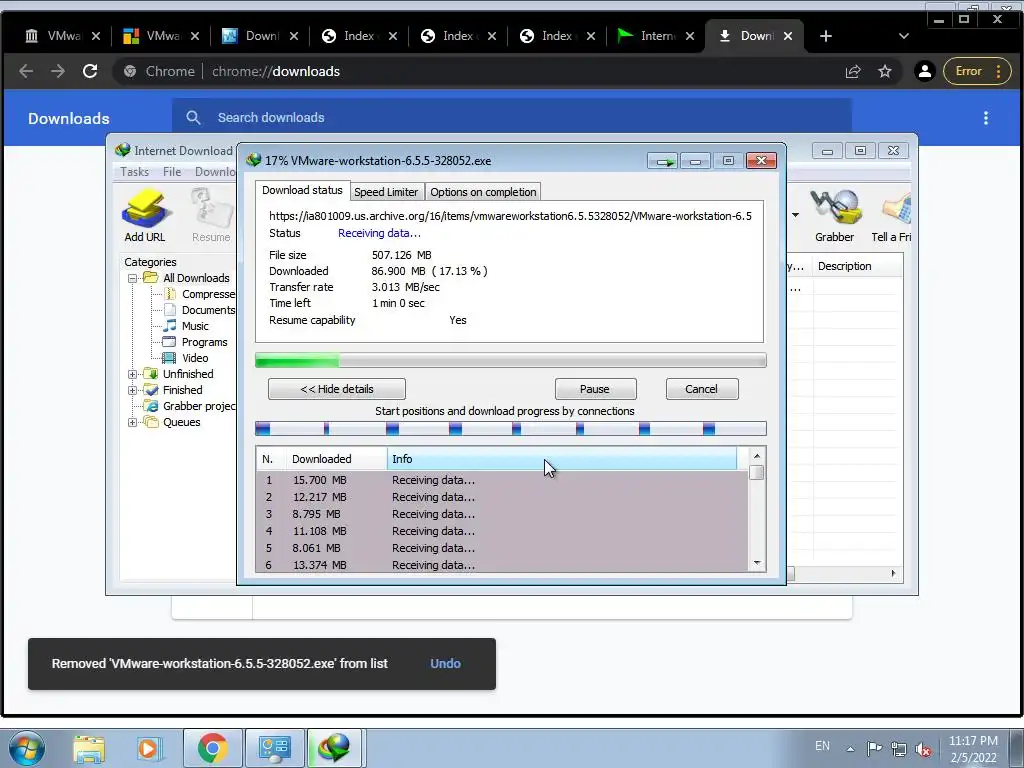
Task: Click the Tell a Friend icon
Action: (x=892, y=216)
